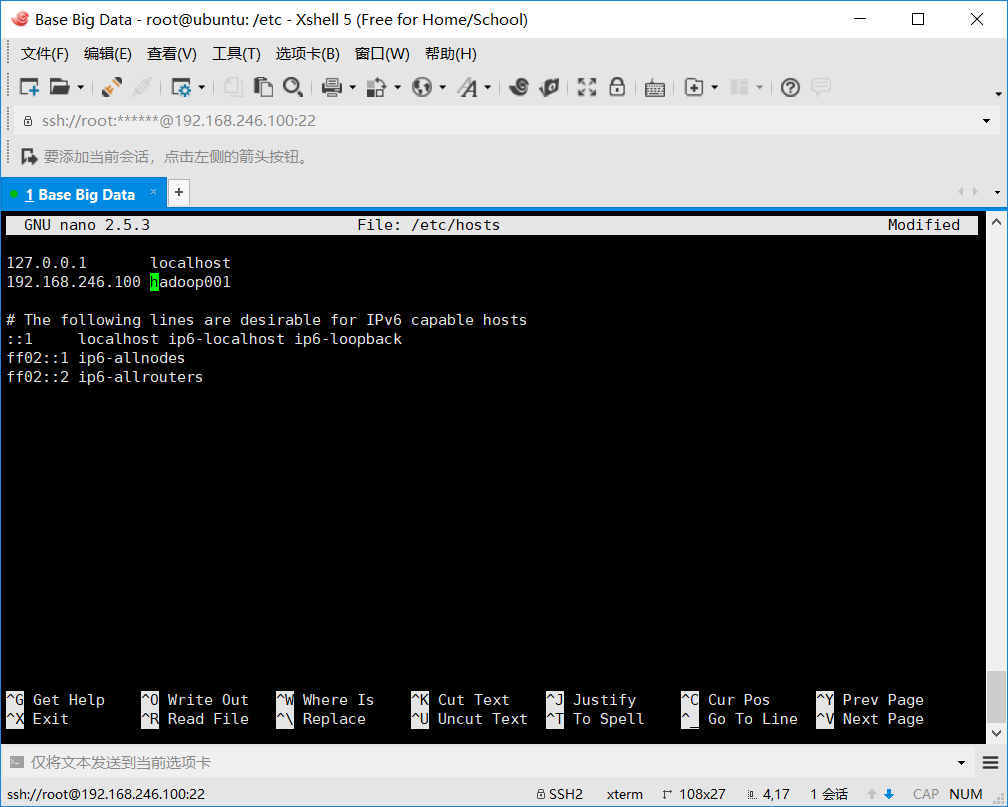Click the blue download arrow in status bar
The image size is (1008, 807).
coord(889,794)
